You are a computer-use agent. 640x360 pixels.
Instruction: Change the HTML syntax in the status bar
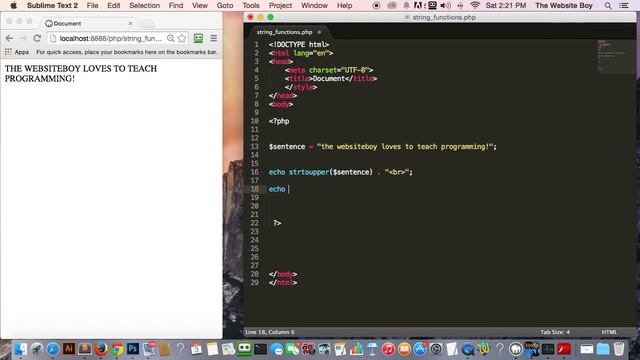[609, 332]
